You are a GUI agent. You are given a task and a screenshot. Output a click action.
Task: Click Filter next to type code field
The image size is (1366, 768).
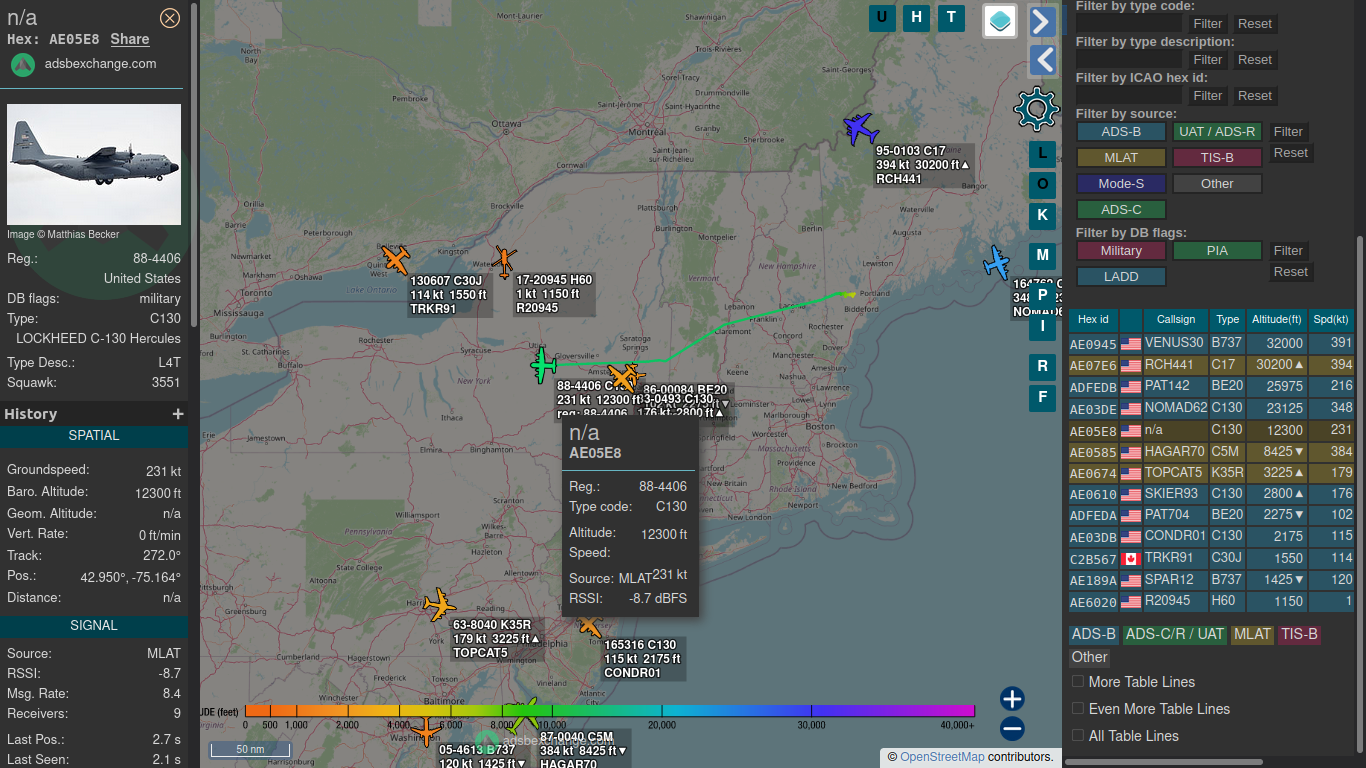(x=1208, y=23)
